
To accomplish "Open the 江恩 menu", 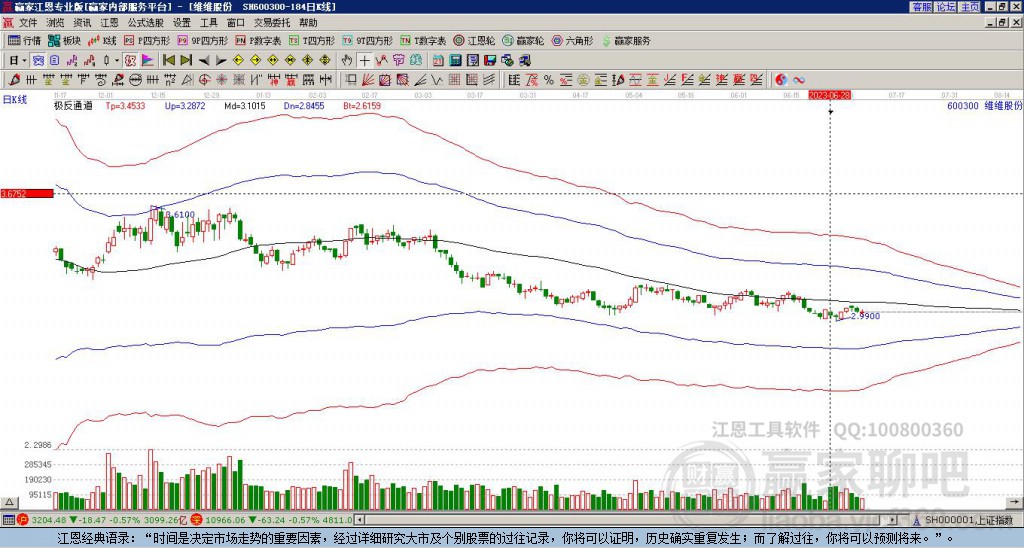I will (109, 23).
